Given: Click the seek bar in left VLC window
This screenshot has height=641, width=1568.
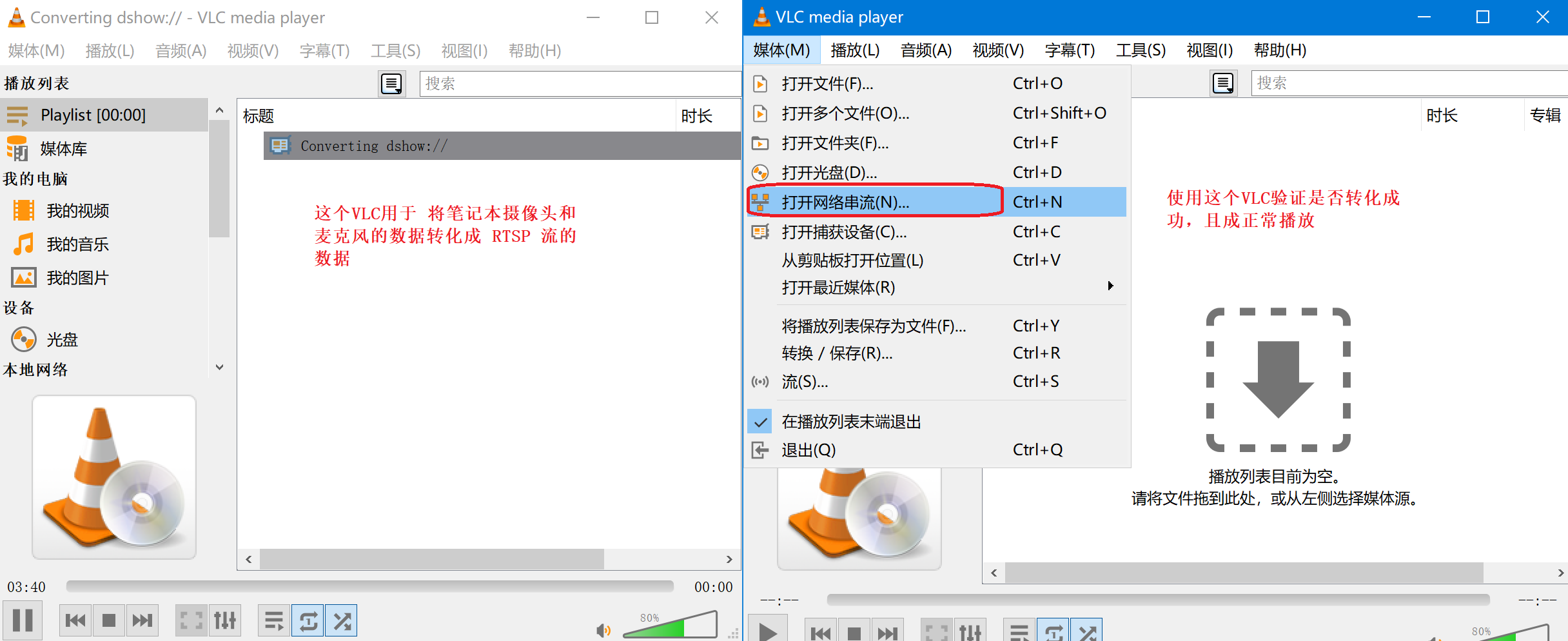Looking at the screenshot, I should (370, 586).
